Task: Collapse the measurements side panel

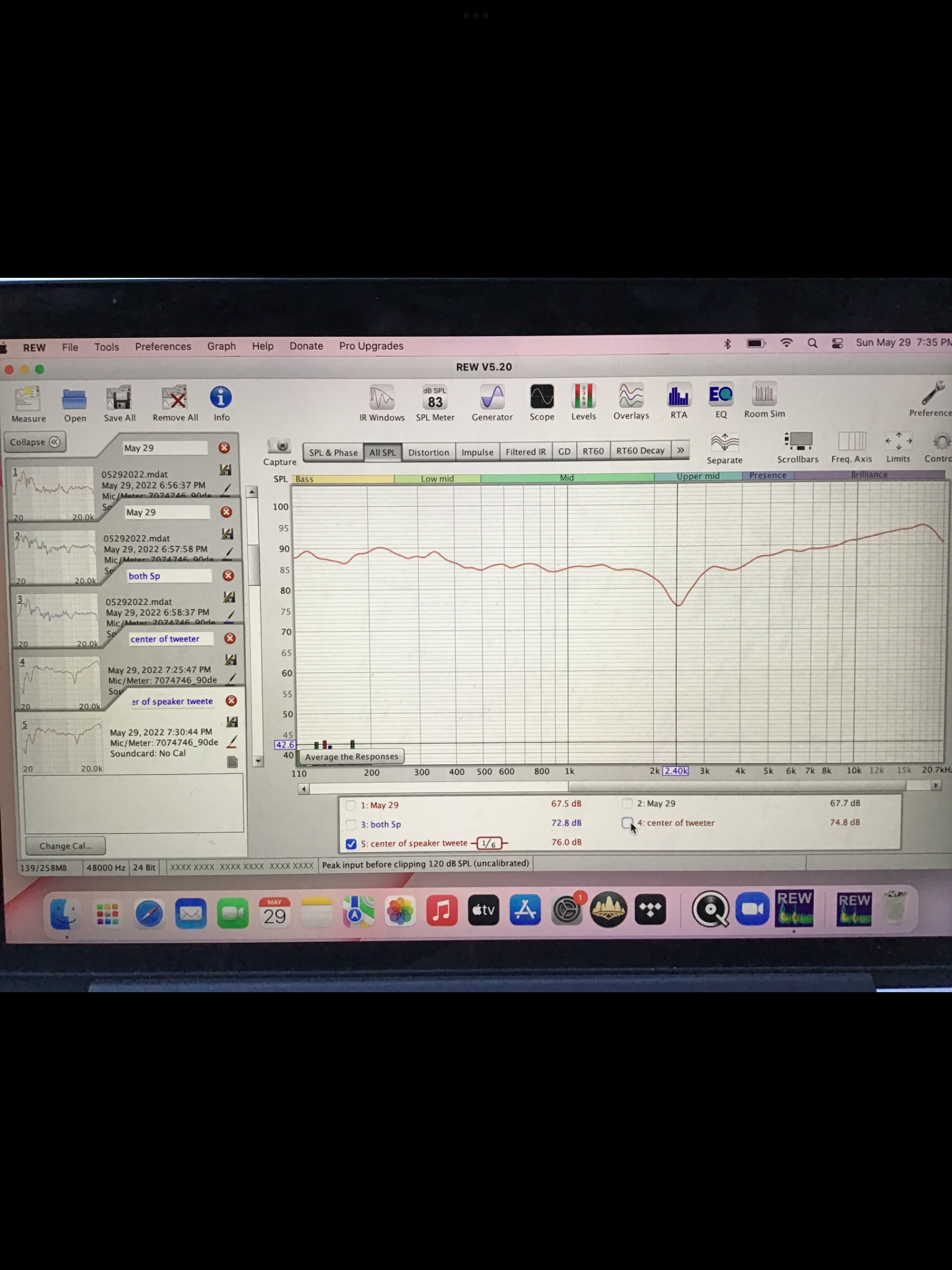Action: point(34,442)
